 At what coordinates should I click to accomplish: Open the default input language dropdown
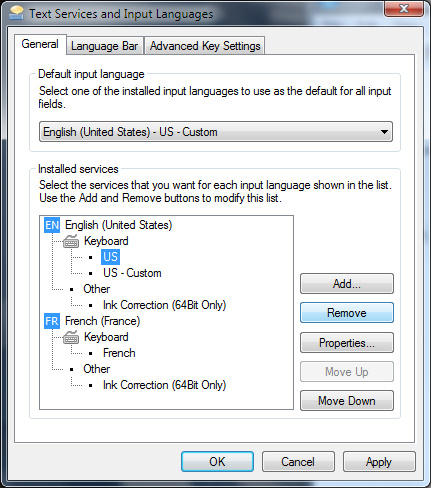coord(216,132)
